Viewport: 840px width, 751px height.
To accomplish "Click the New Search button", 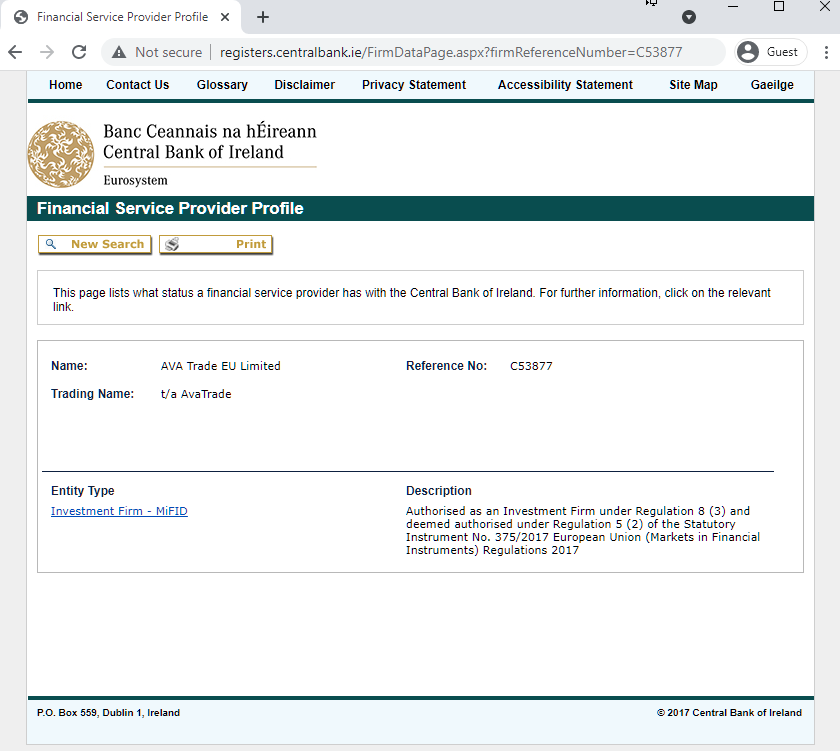I will (x=95, y=244).
